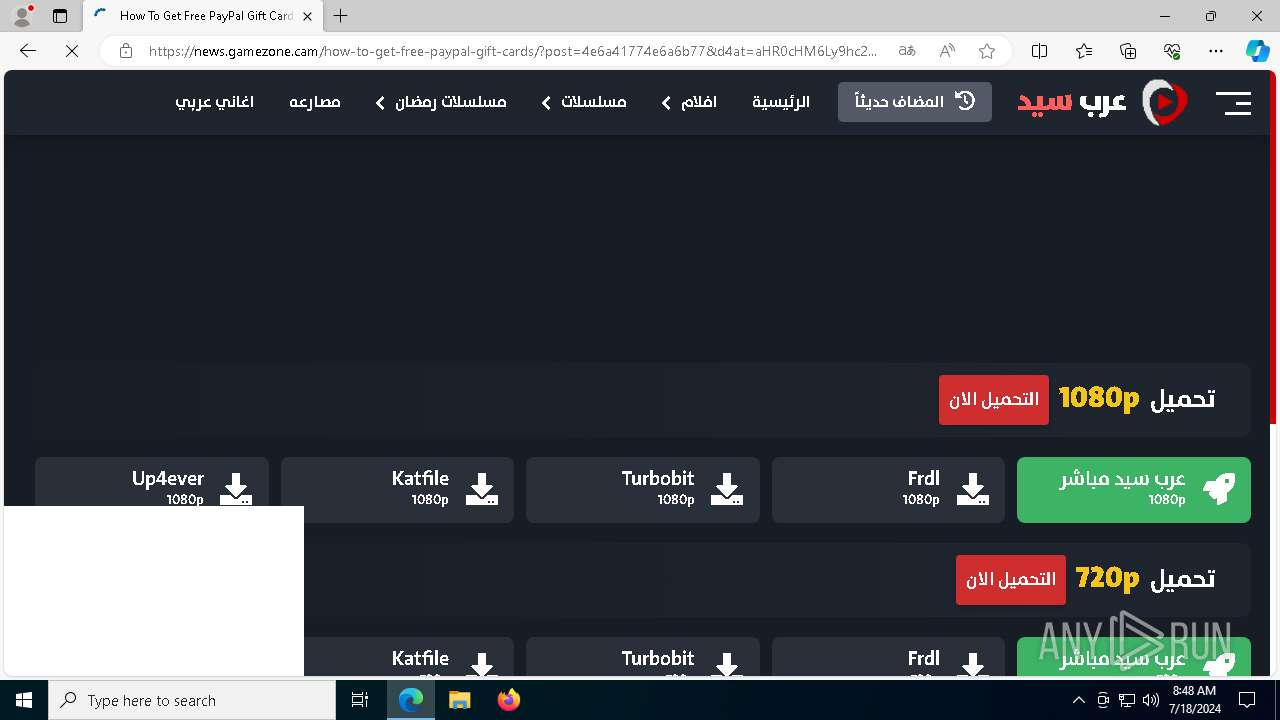Open the network tray icon
This screenshot has width=1280, height=720.
(1126, 700)
